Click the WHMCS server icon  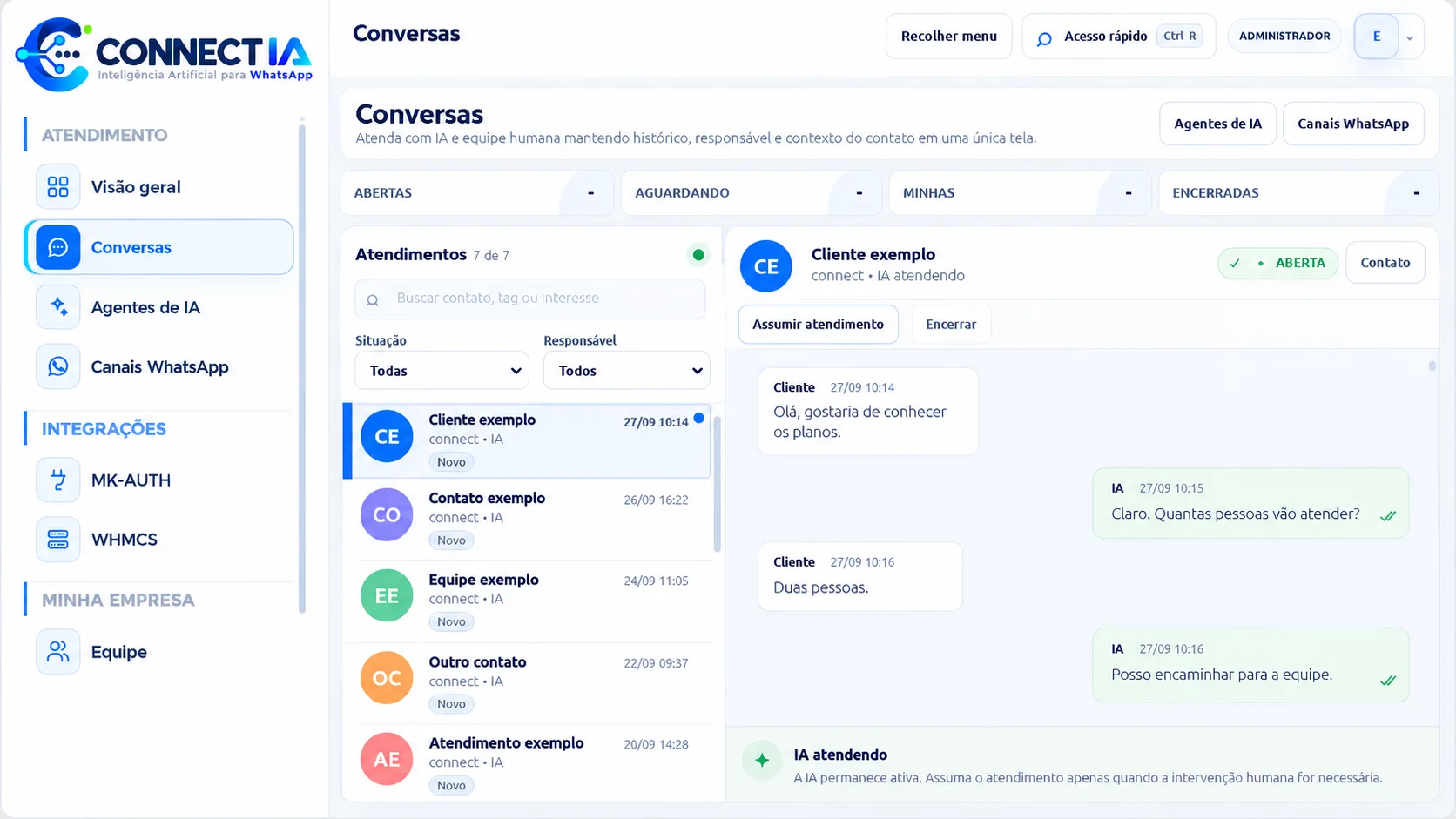[x=58, y=540]
